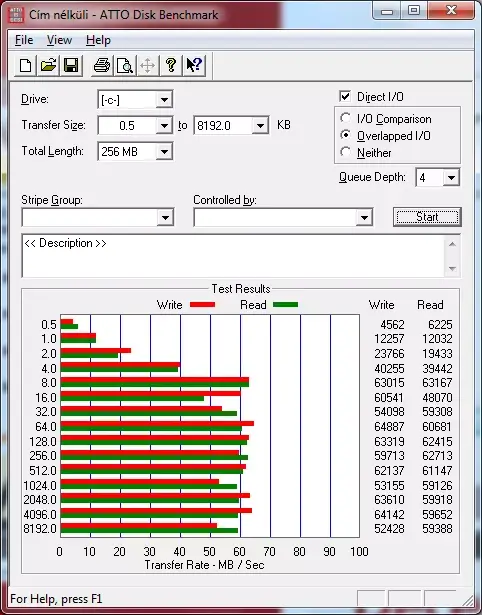Expand the Stripe Group dropdown

point(166,217)
